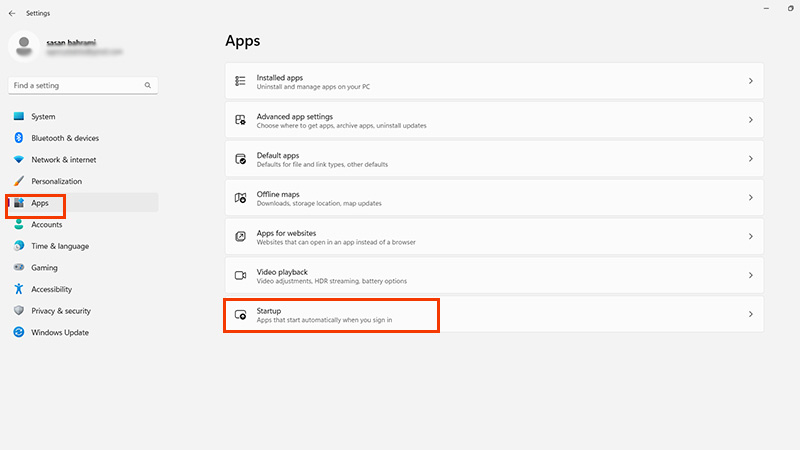Expand the Video playback chevron
Screen dimensions: 800x450
[x=750, y=276]
